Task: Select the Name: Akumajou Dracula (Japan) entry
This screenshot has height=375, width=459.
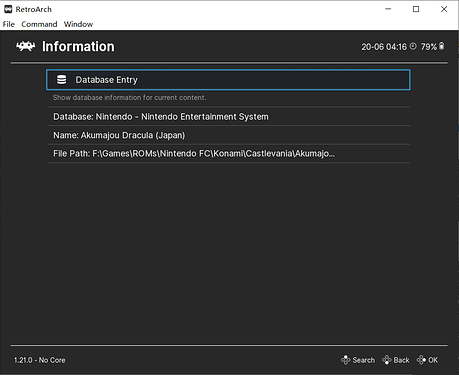Action: pos(229,135)
